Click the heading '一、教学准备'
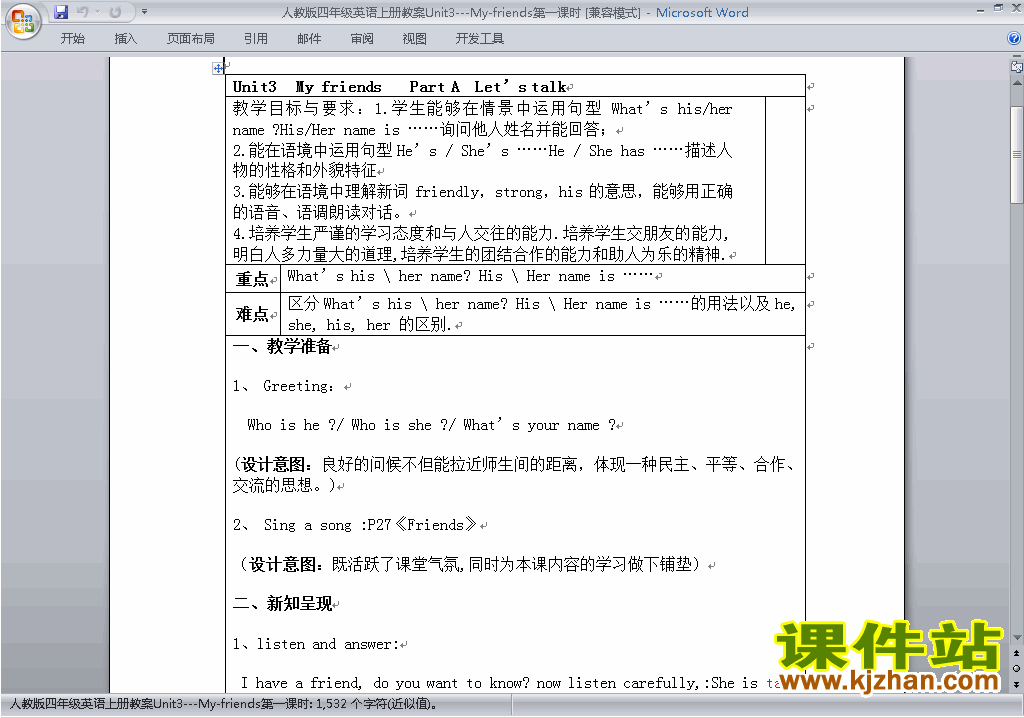 pyautogui.click(x=282, y=346)
